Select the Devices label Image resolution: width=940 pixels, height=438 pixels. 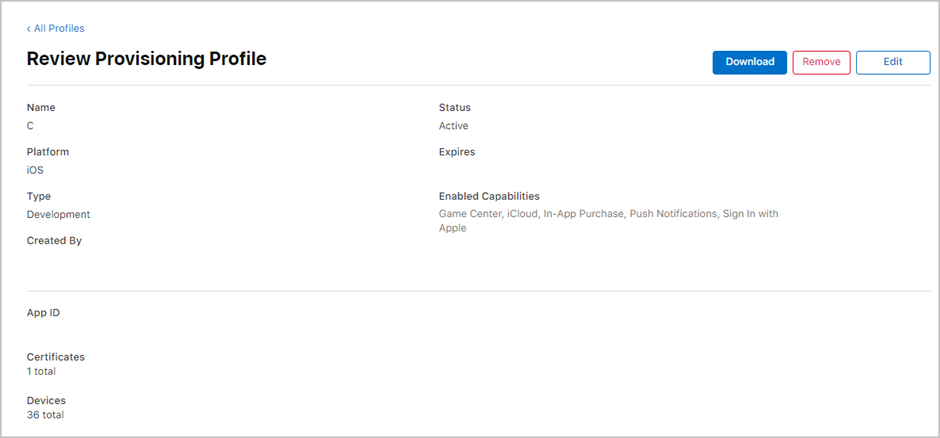tap(46, 401)
